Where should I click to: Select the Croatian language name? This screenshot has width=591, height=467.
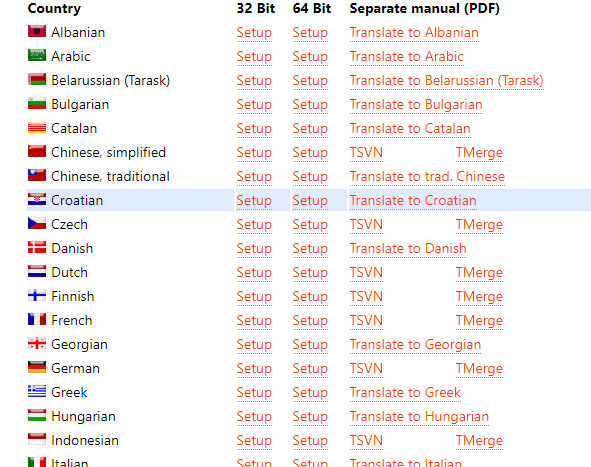pyautogui.click(x=77, y=201)
